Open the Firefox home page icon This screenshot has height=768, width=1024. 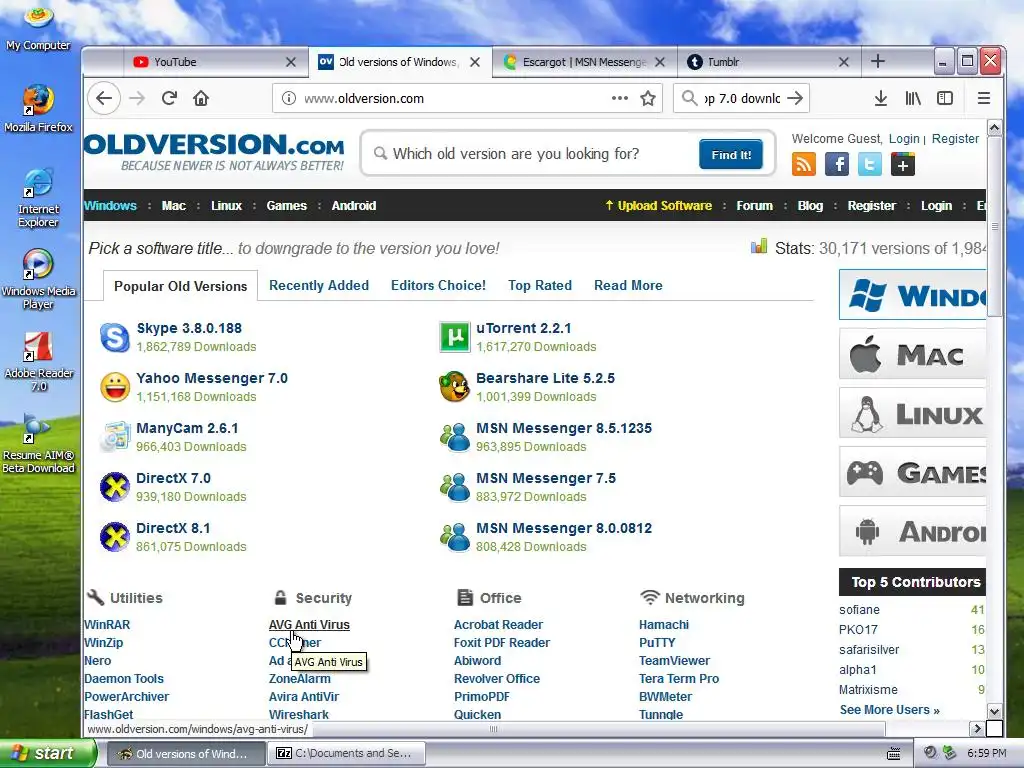[200, 98]
